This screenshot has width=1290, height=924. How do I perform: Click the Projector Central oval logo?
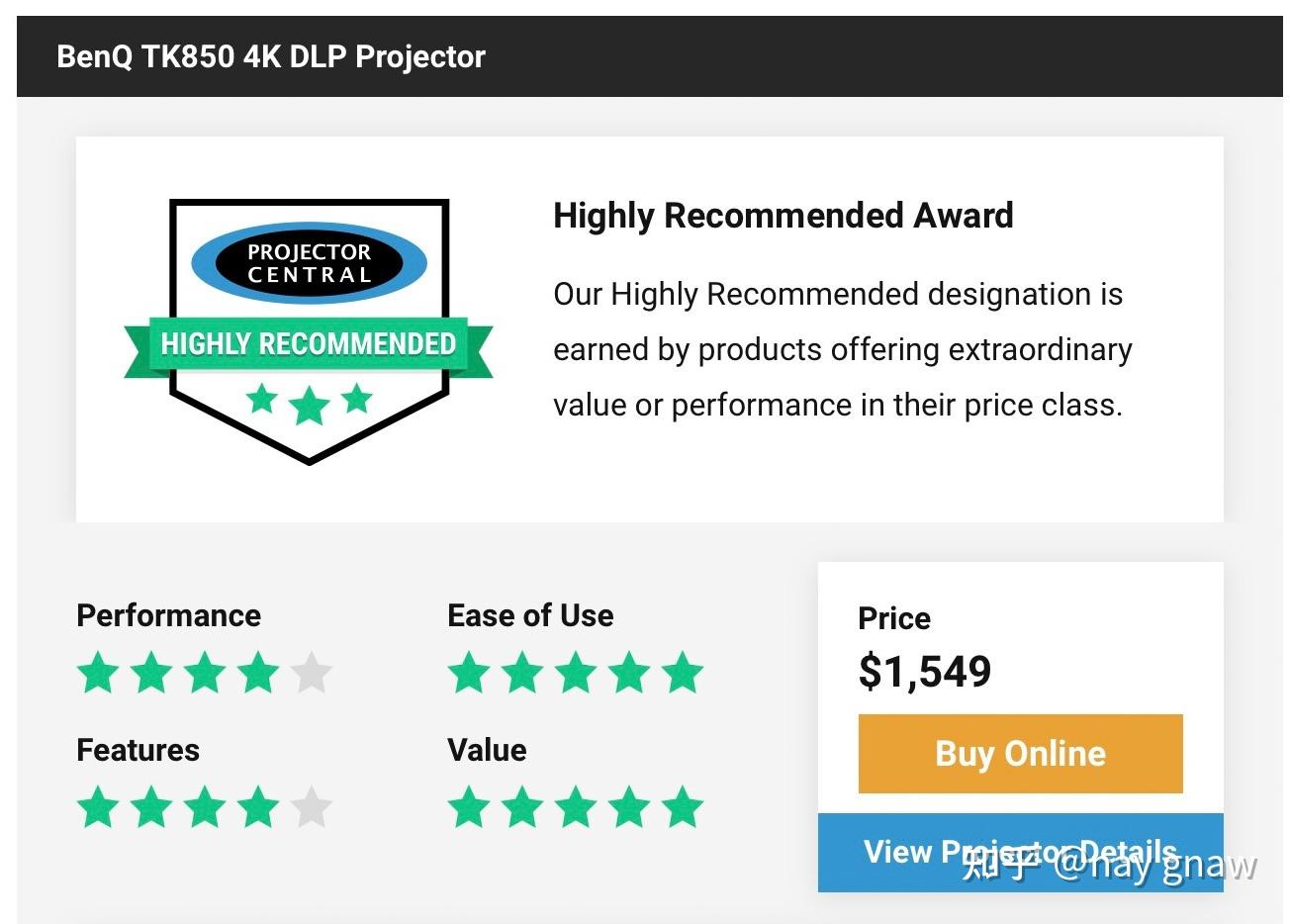point(309,263)
